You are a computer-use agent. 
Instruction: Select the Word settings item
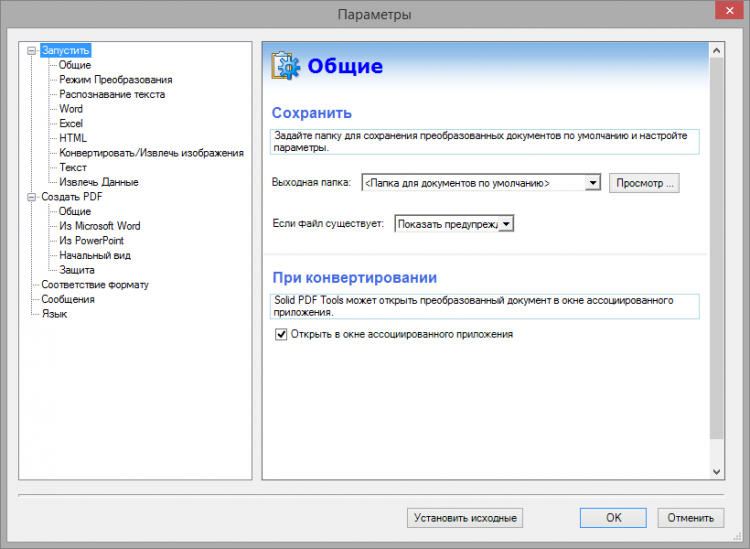point(71,109)
